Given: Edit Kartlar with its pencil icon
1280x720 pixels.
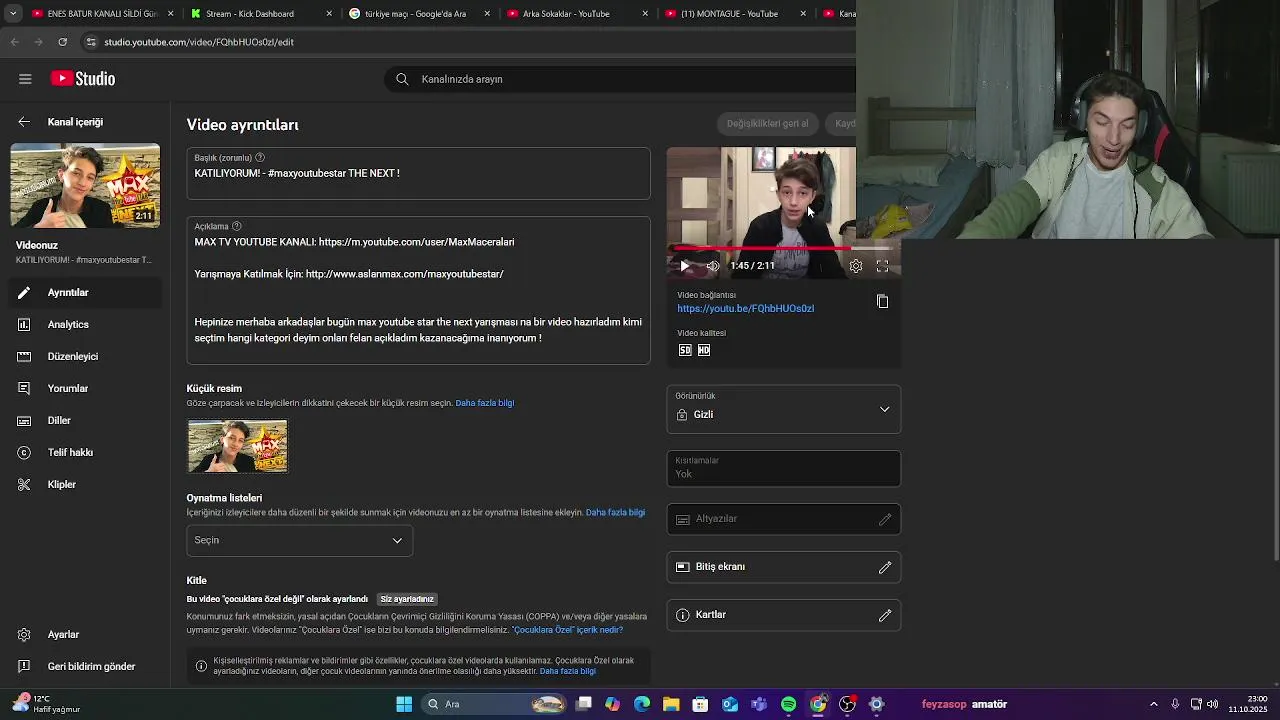Looking at the screenshot, I should pyautogui.click(x=885, y=615).
